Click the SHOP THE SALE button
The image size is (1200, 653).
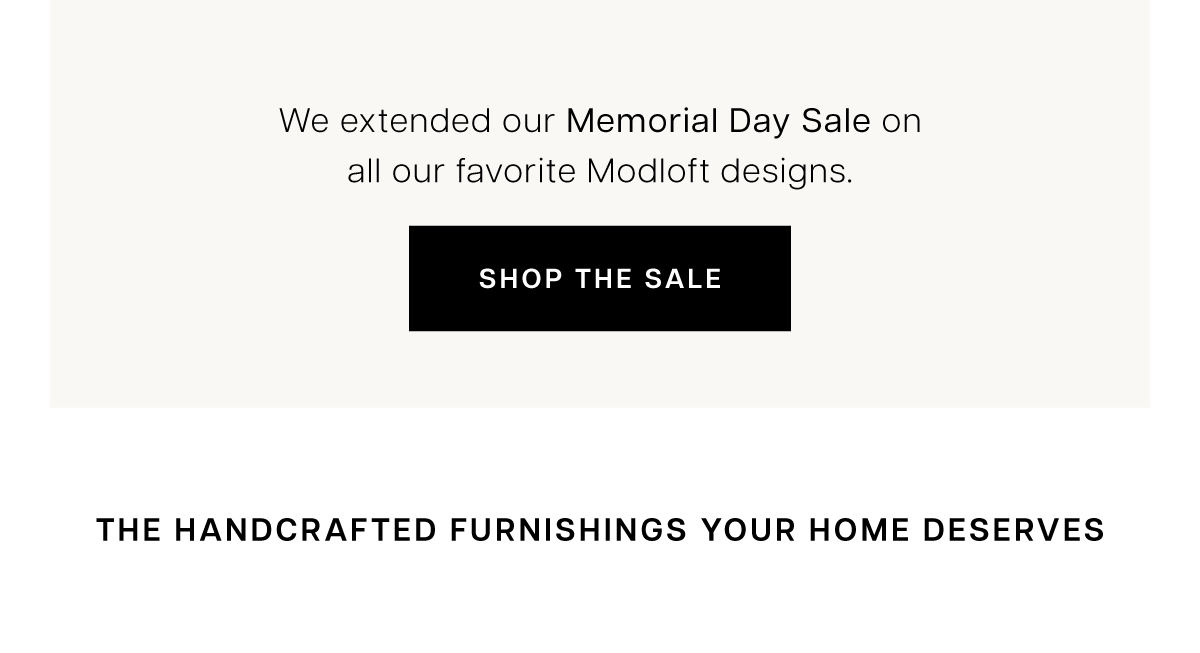tap(600, 278)
